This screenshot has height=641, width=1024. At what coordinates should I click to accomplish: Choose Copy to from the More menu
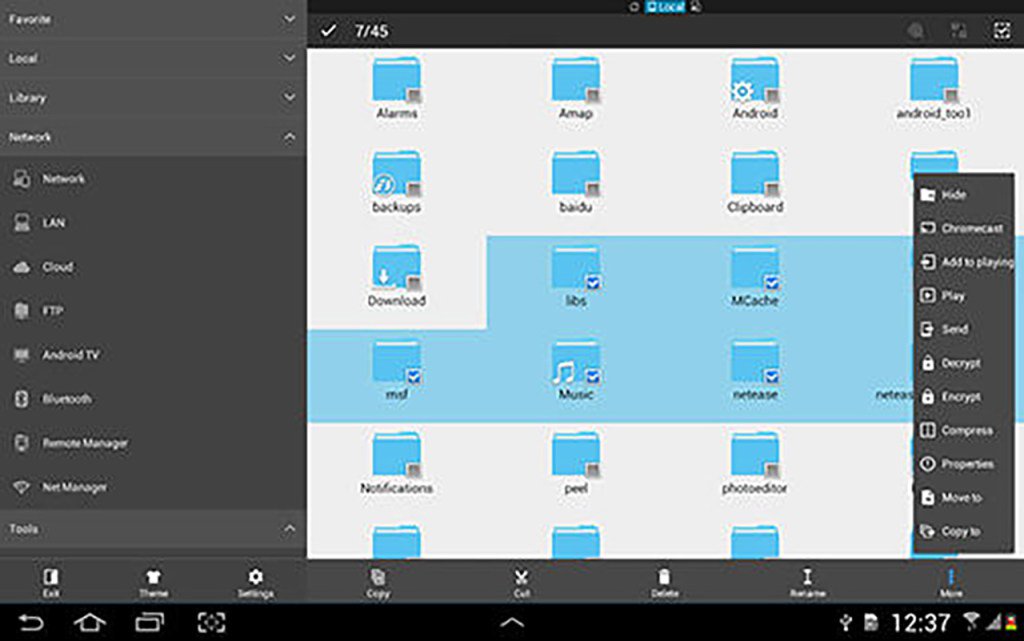coord(964,531)
